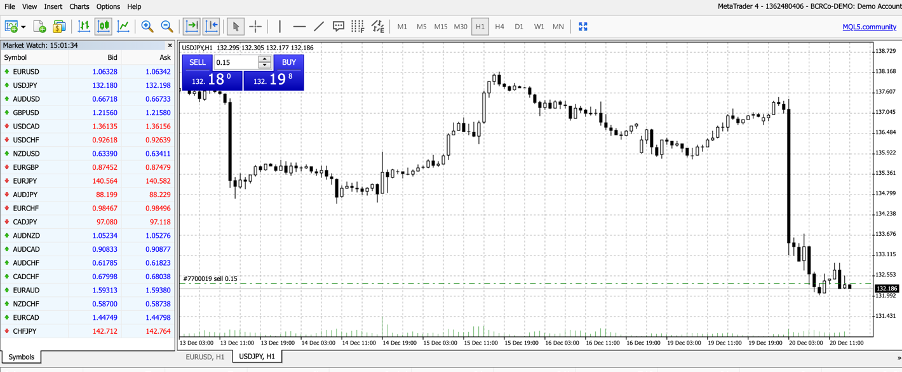Screen dimensions: 902x372
Task: Select the Crosshair tool
Action: [256, 26]
